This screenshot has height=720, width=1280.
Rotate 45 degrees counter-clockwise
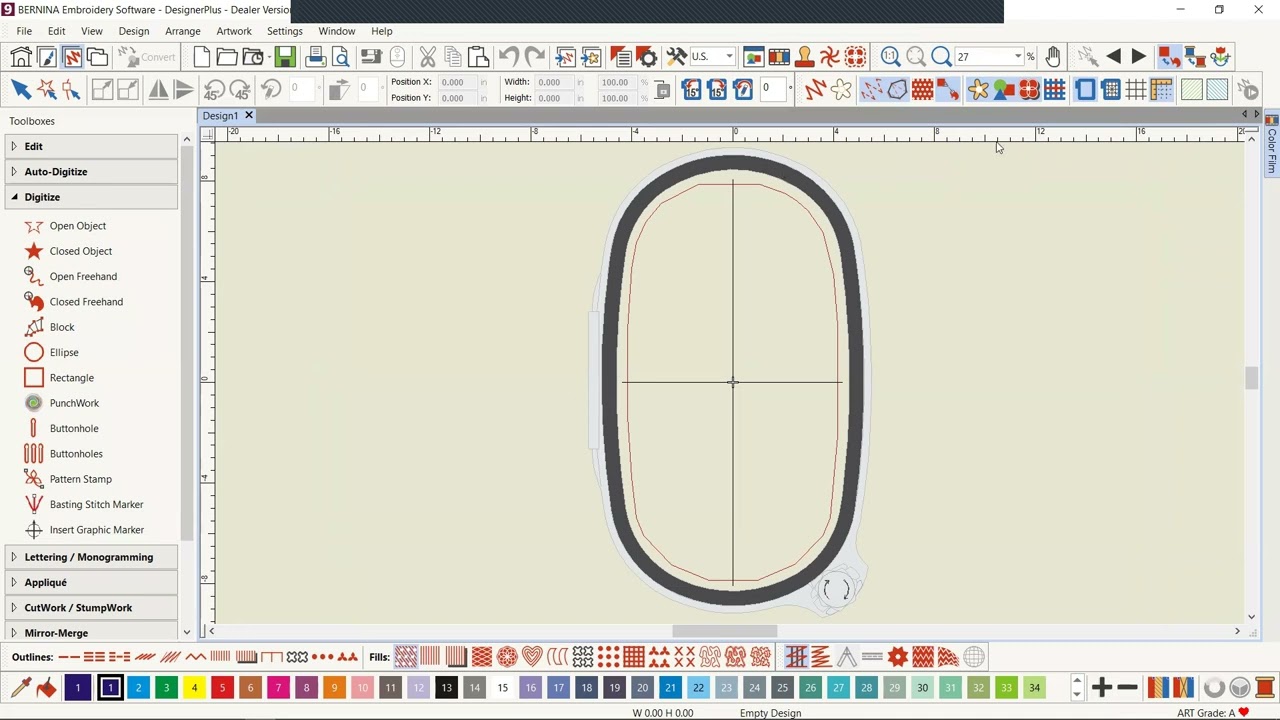[214, 90]
